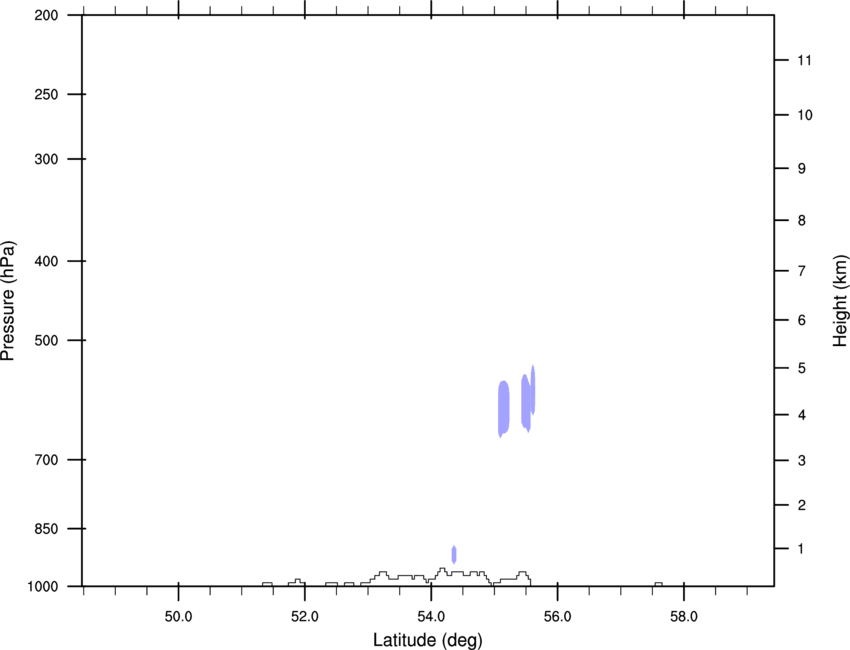Click the 700 pressure axis label
The height and width of the screenshot is (650, 850).
click(x=46, y=460)
